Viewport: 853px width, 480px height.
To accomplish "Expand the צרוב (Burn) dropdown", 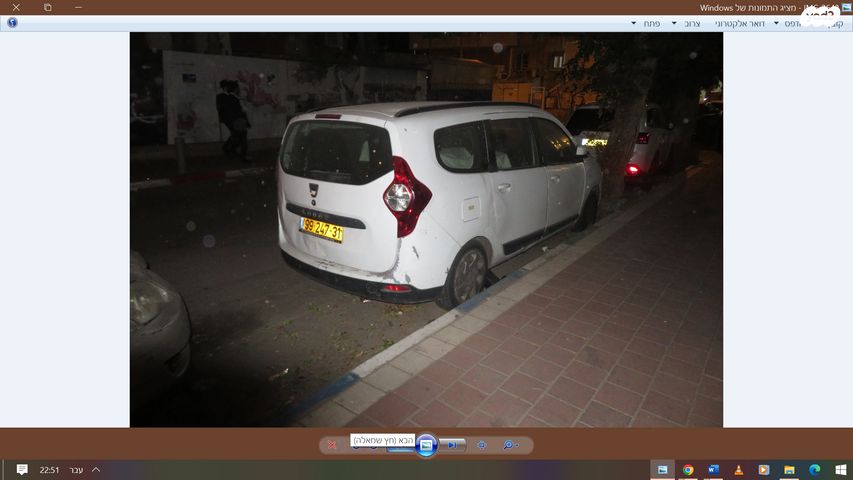I will [674, 23].
